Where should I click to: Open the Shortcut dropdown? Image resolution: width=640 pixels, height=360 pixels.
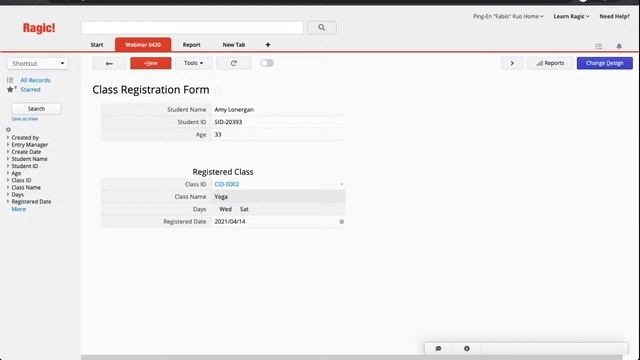coord(38,63)
